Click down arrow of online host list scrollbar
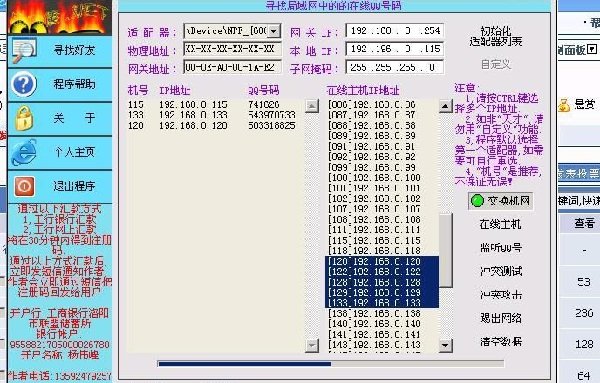The image size is (600, 383). 445,346
